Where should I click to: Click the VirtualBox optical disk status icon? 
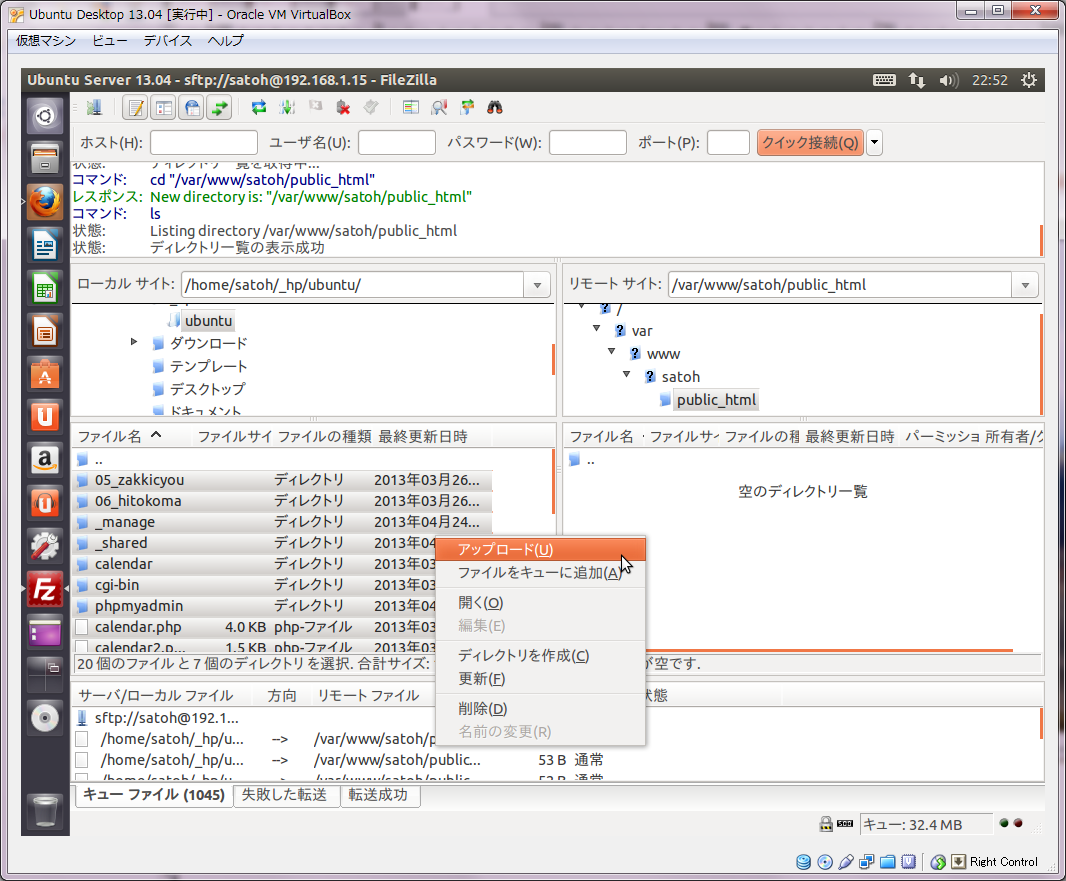point(825,862)
